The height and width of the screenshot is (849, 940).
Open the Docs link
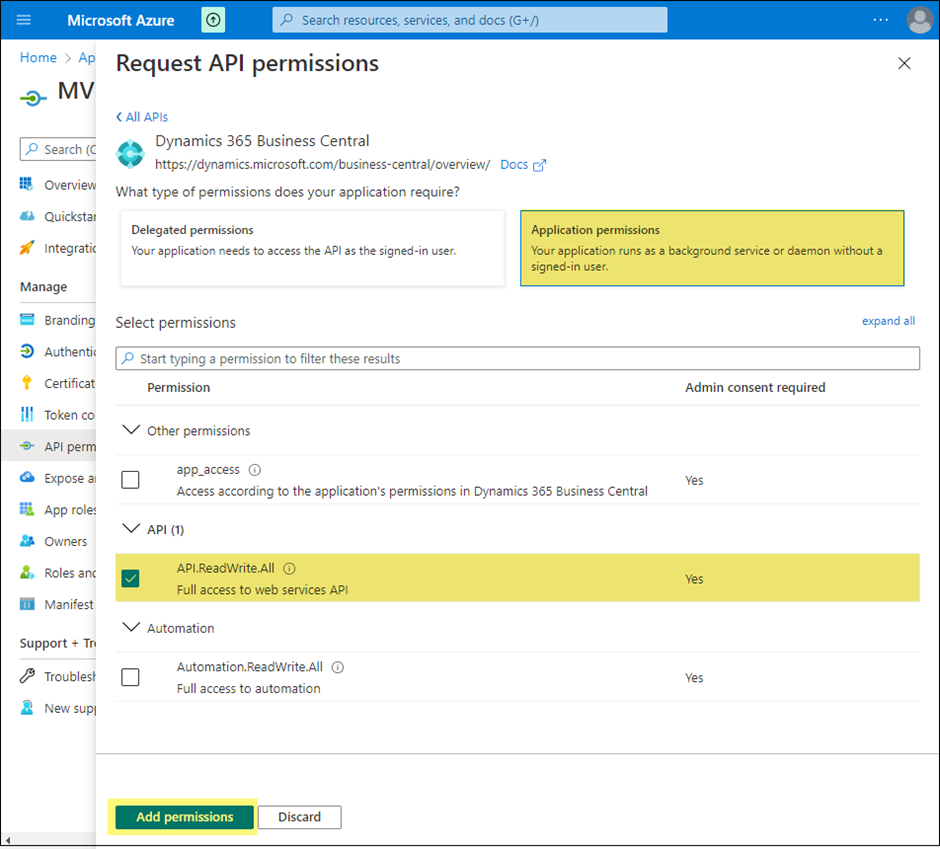pyautogui.click(x=514, y=164)
